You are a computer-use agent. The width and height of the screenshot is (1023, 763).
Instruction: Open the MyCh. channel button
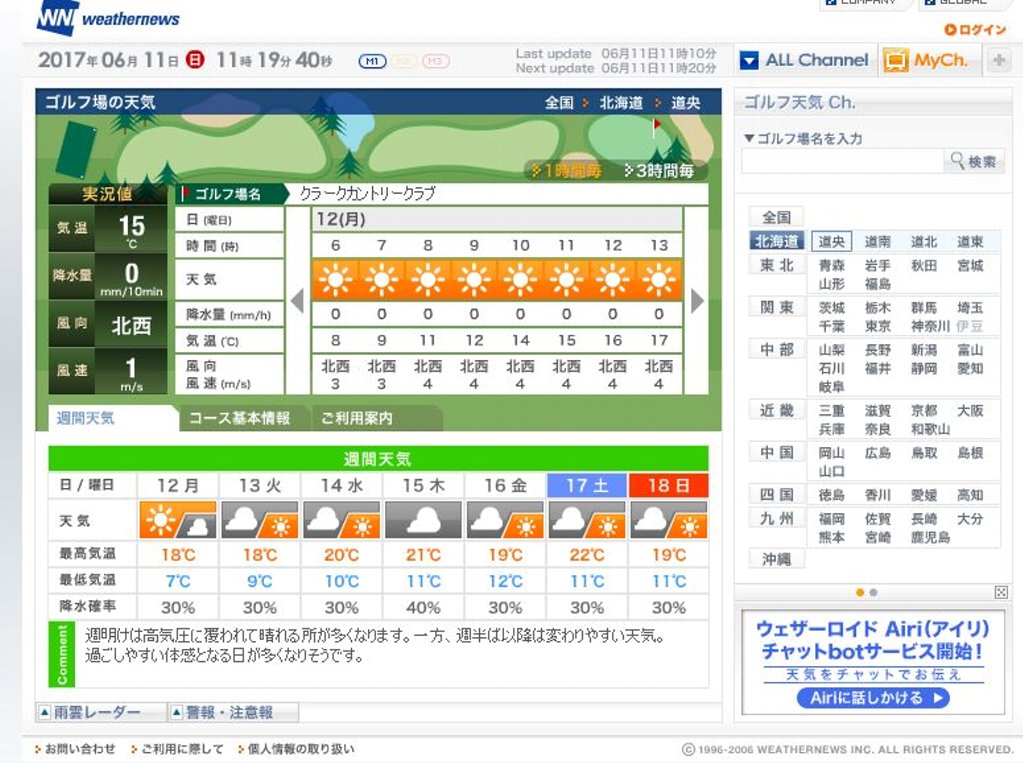926,61
